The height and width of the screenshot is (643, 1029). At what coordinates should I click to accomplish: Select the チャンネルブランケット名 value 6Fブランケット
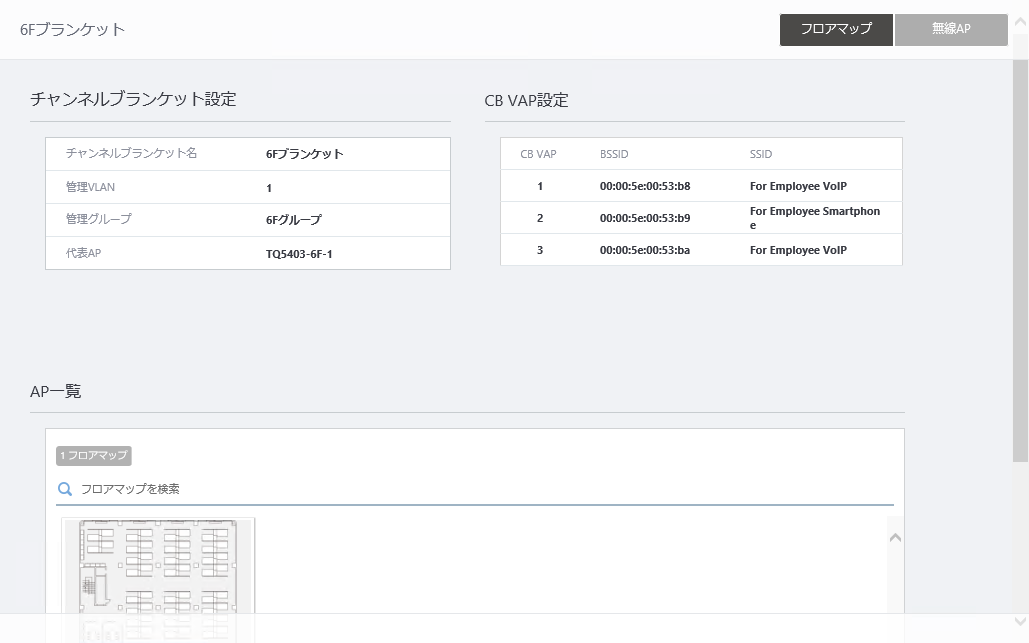pos(304,154)
